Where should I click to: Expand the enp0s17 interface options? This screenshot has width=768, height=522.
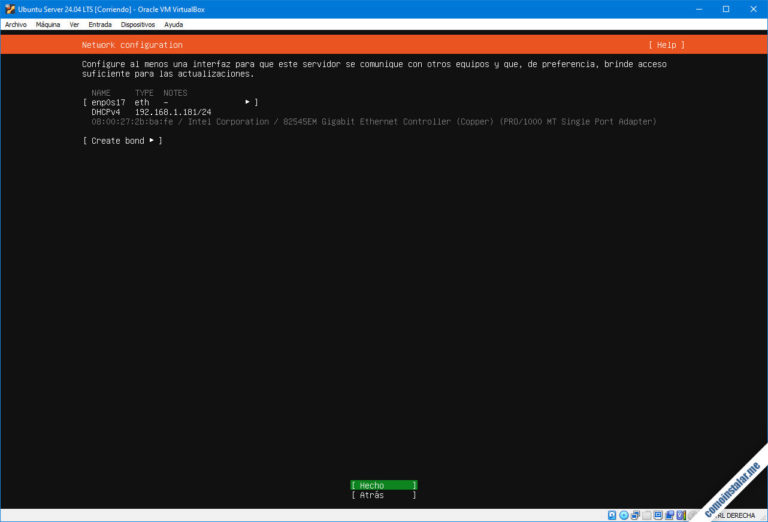coord(170,102)
